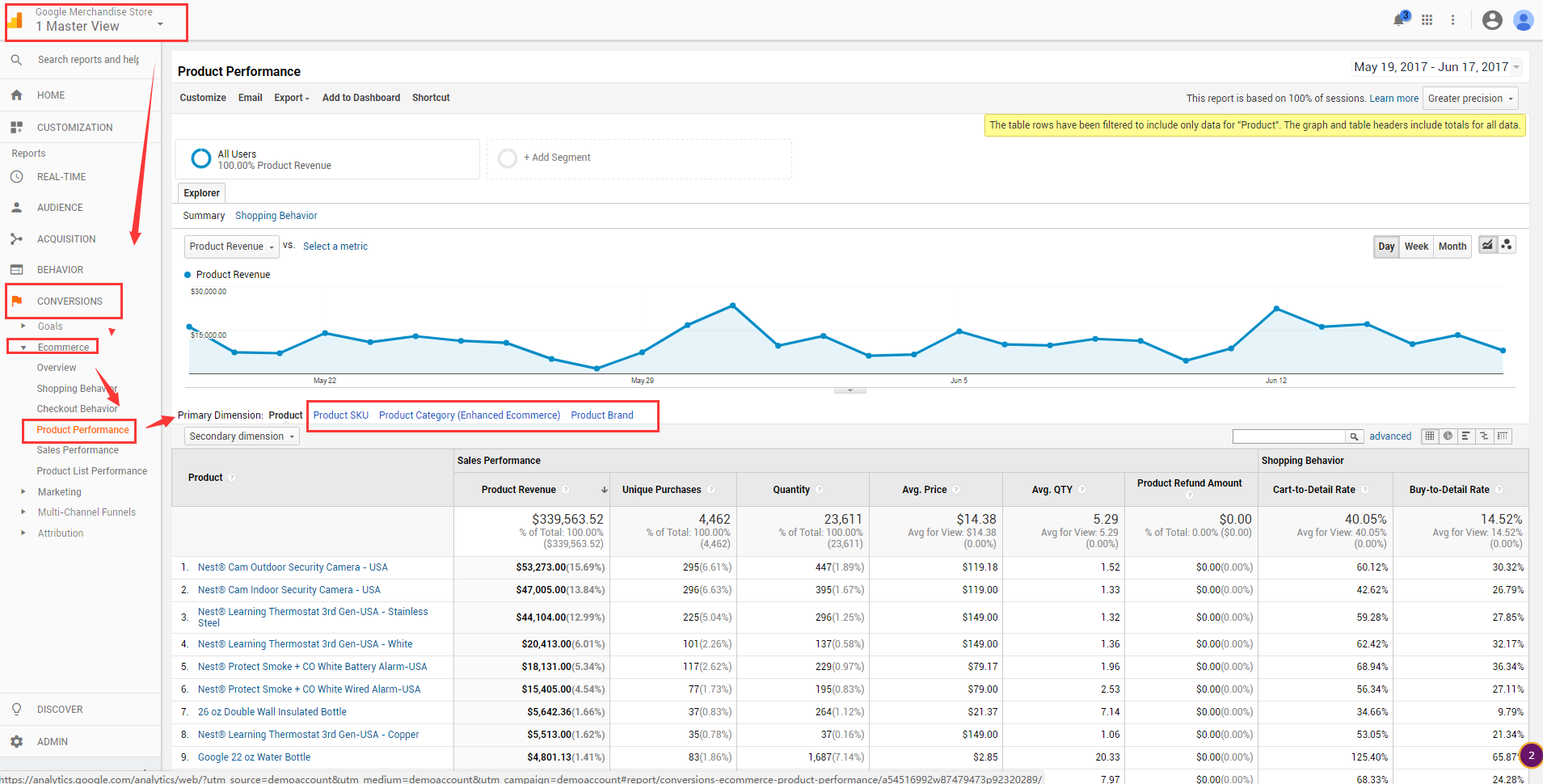This screenshot has height=784, width=1543.
Task: Click the grey account circle icon
Action: pyautogui.click(x=1492, y=20)
